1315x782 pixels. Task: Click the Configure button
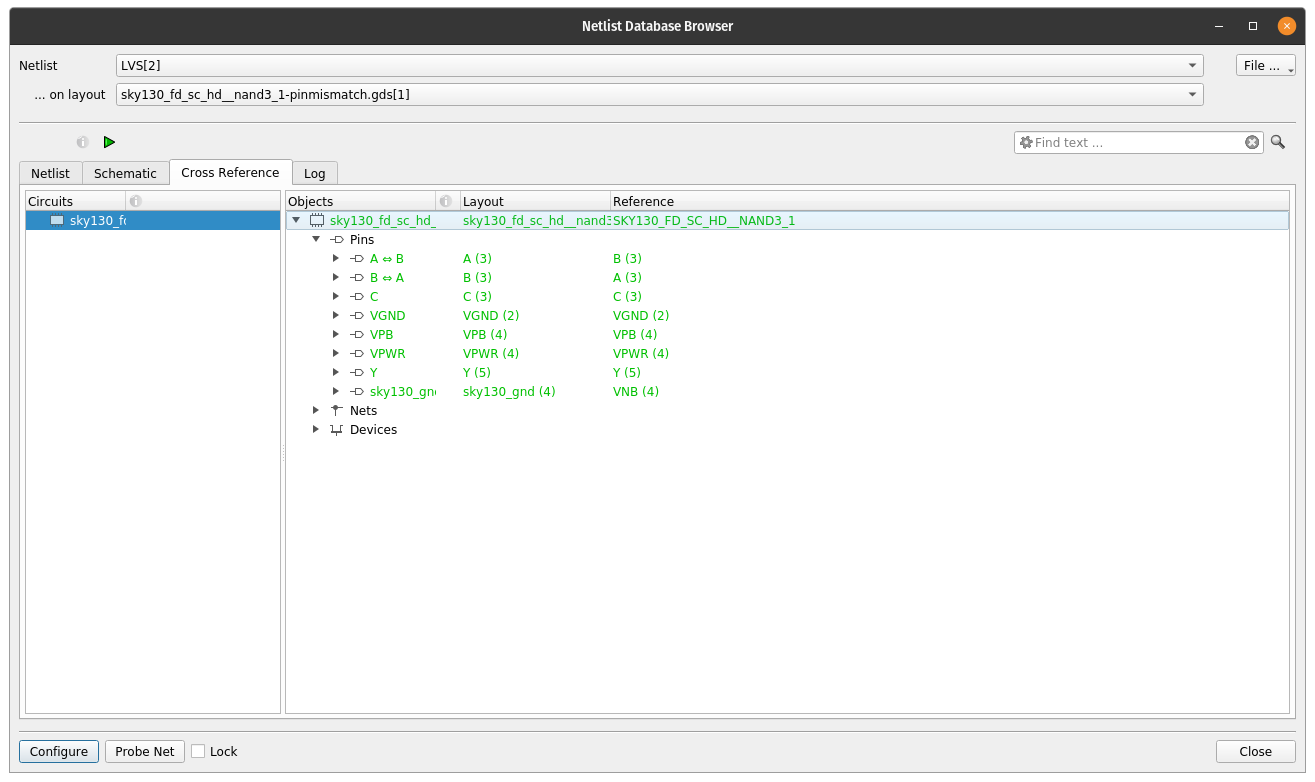(59, 751)
